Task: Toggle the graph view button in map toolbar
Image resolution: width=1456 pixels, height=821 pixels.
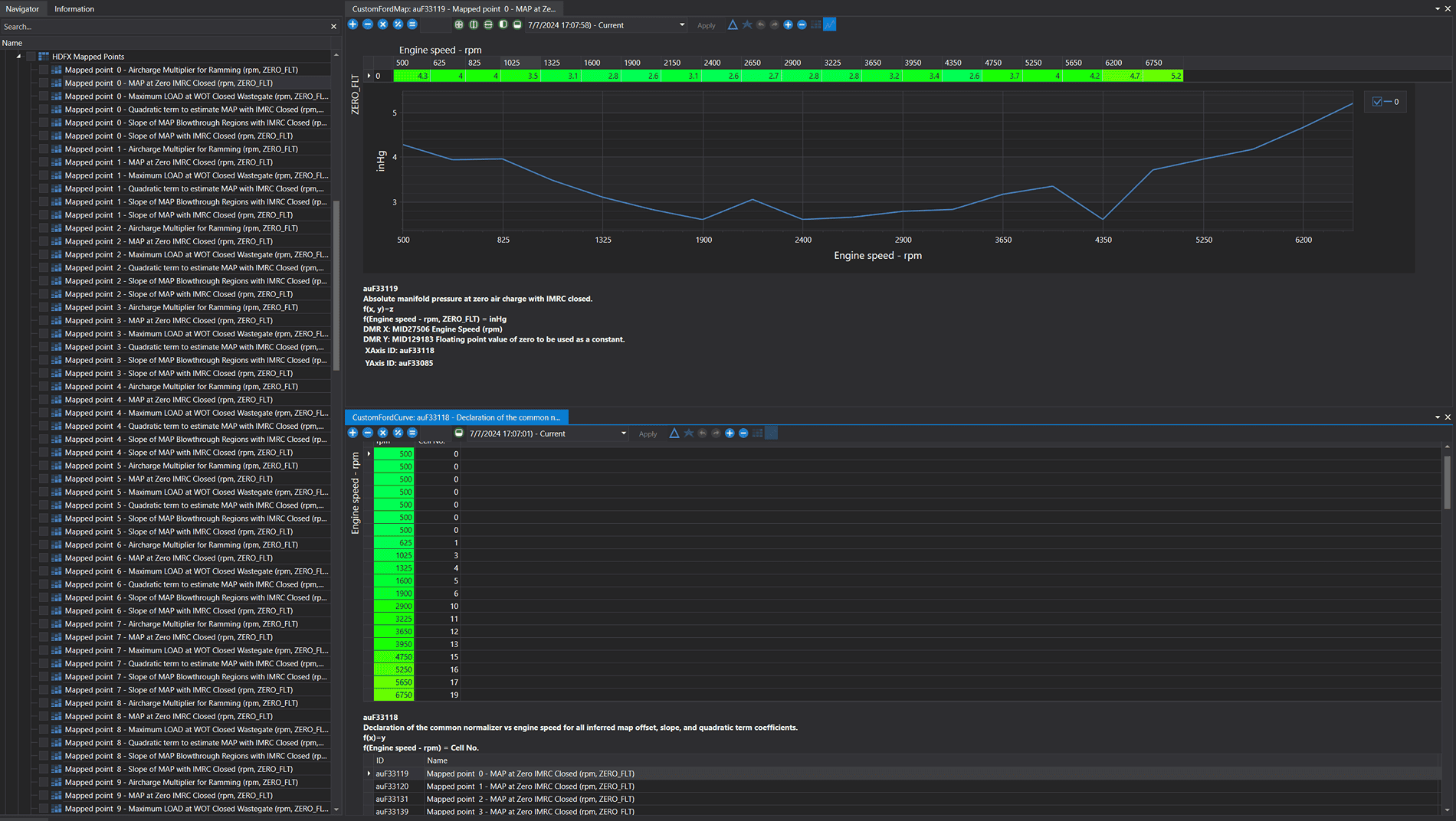Action: click(830, 25)
